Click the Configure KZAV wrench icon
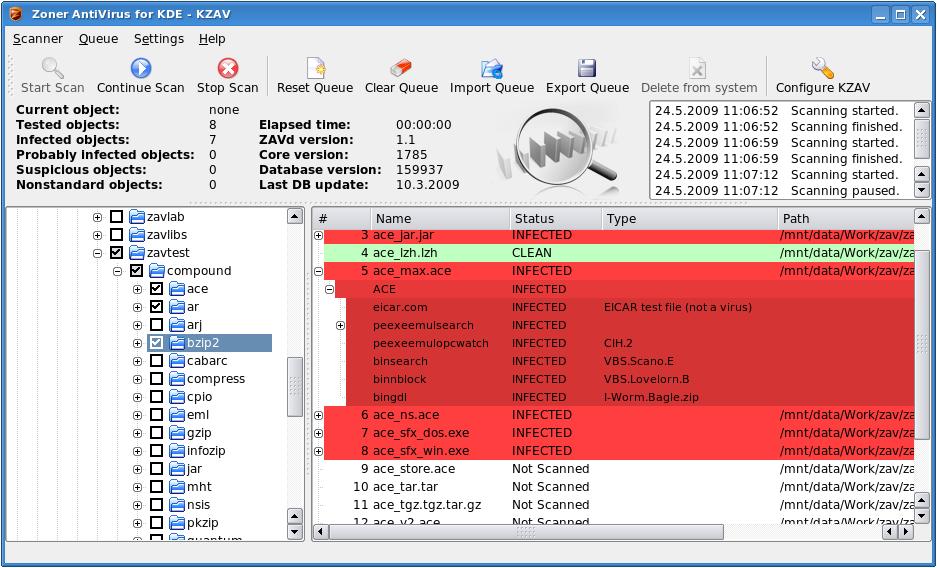Image resolution: width=937 pixels, height=568 pixels. [x=822, y=68]
